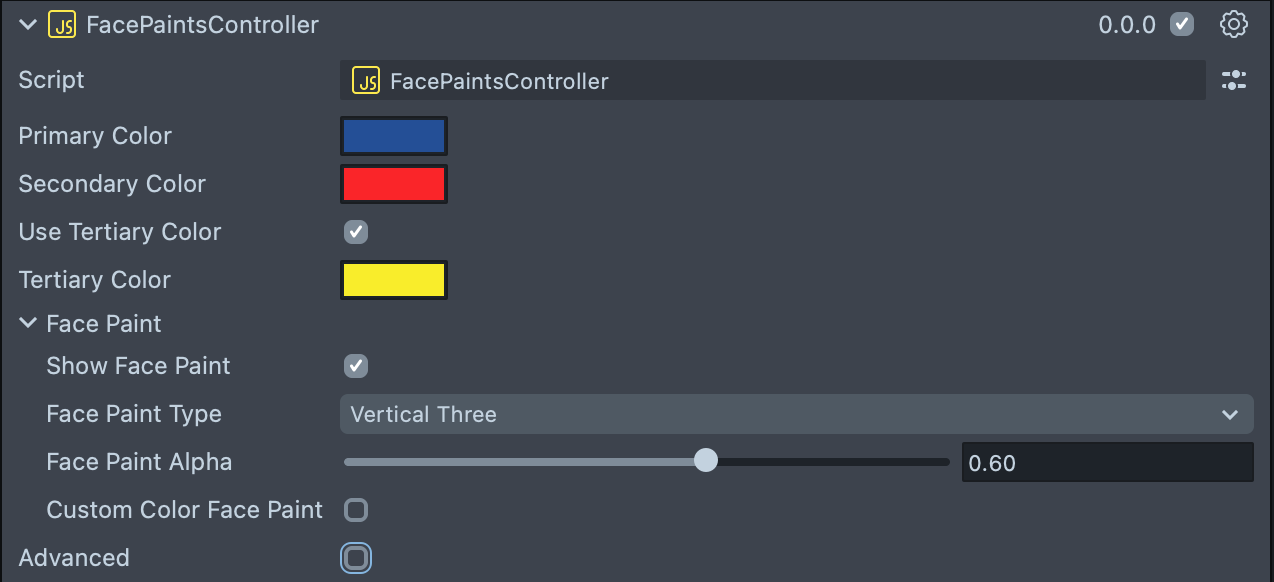Open the Tertiary Color yellow swatch
1274x582 pixels.
tap(394, 280)
